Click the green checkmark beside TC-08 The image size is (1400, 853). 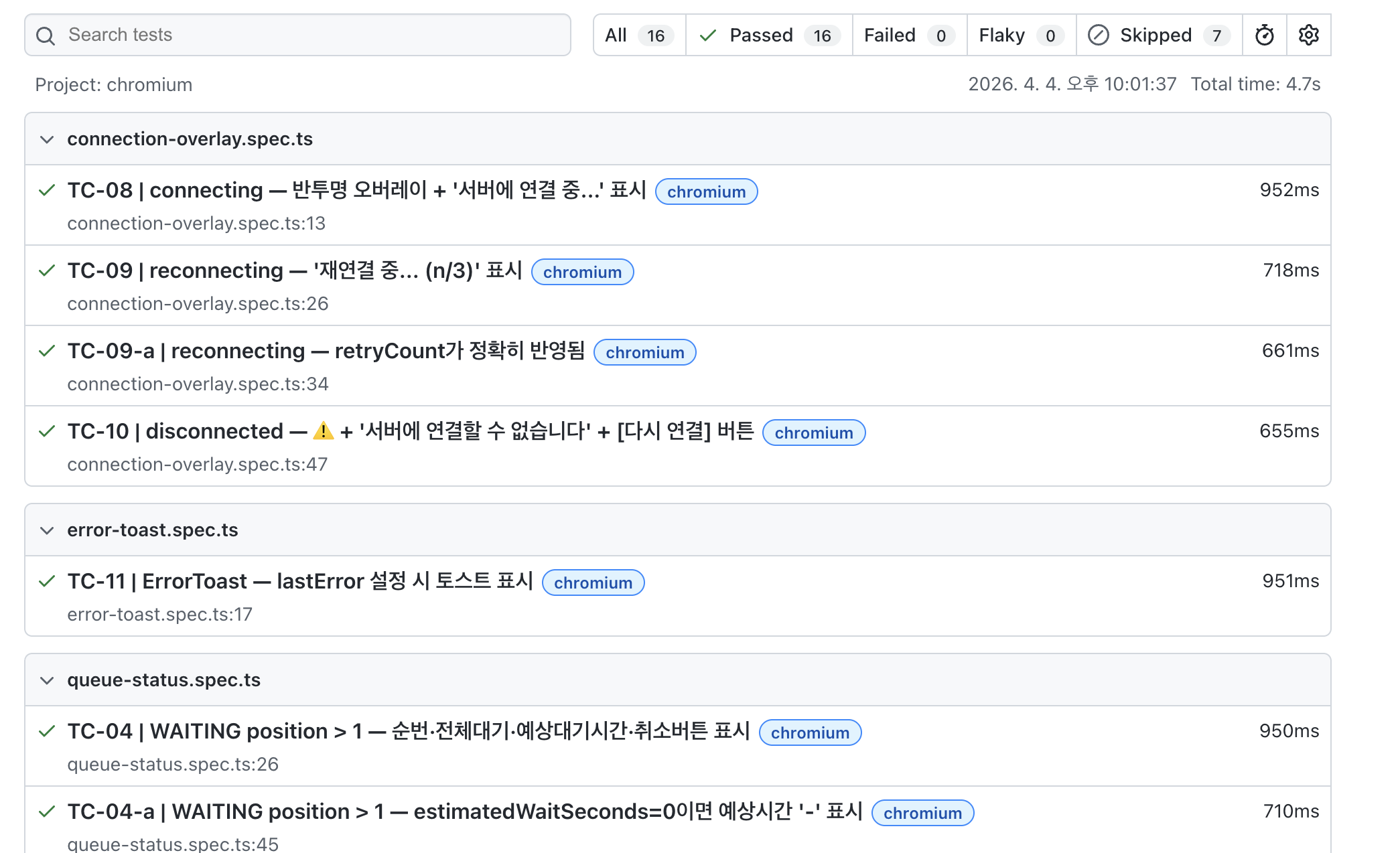(47, 190)
